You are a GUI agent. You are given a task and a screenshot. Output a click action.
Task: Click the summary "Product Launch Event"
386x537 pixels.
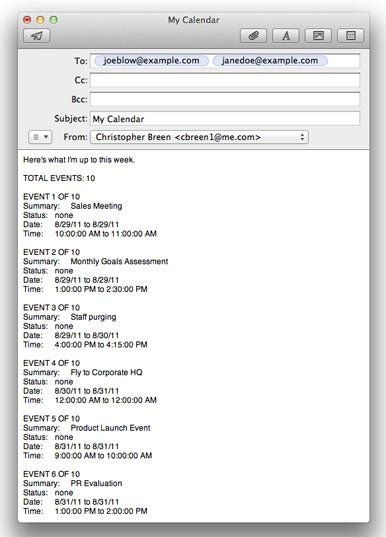(110, 428)
